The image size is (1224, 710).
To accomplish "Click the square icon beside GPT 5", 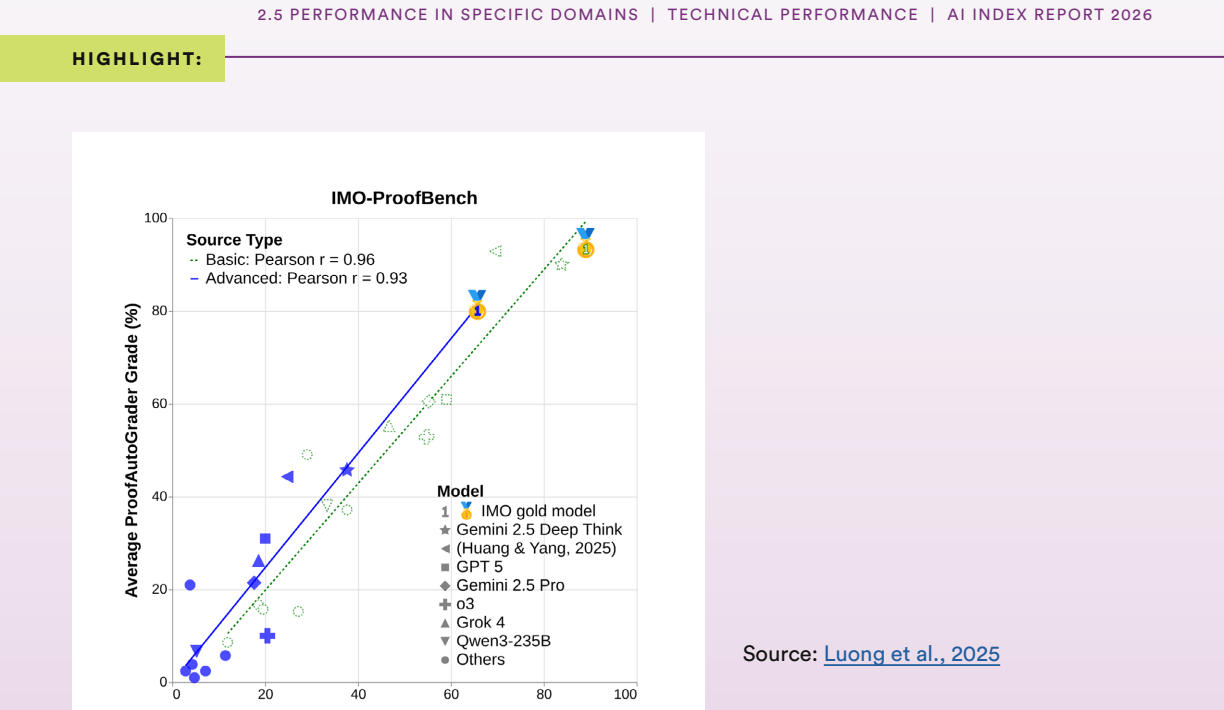I will click(445, 567).
